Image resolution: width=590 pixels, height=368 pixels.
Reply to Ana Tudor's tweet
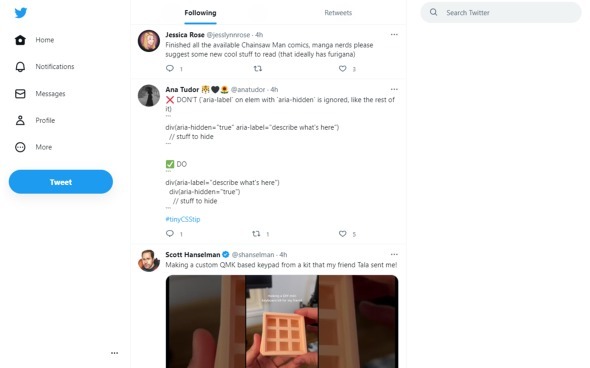(170, 234)
